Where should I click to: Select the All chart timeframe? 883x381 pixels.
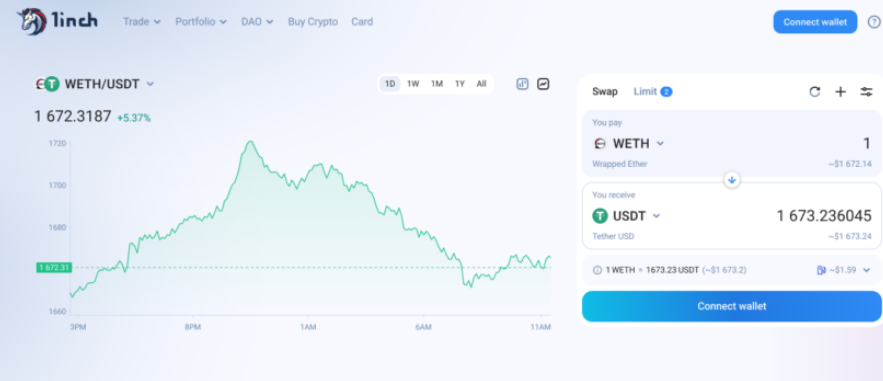[481, 84]
